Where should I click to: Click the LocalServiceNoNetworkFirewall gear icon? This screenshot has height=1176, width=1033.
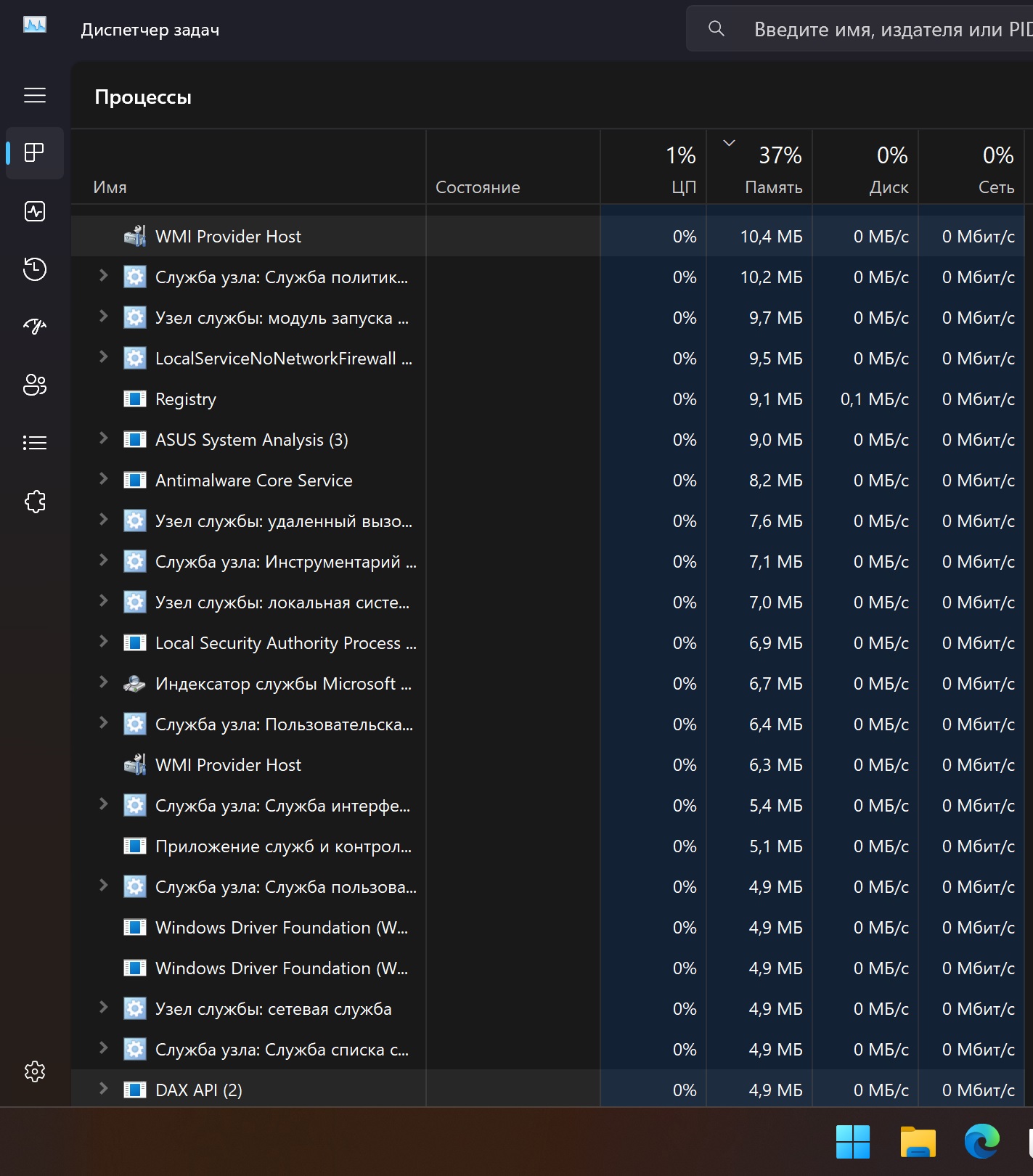pos(135,358)
